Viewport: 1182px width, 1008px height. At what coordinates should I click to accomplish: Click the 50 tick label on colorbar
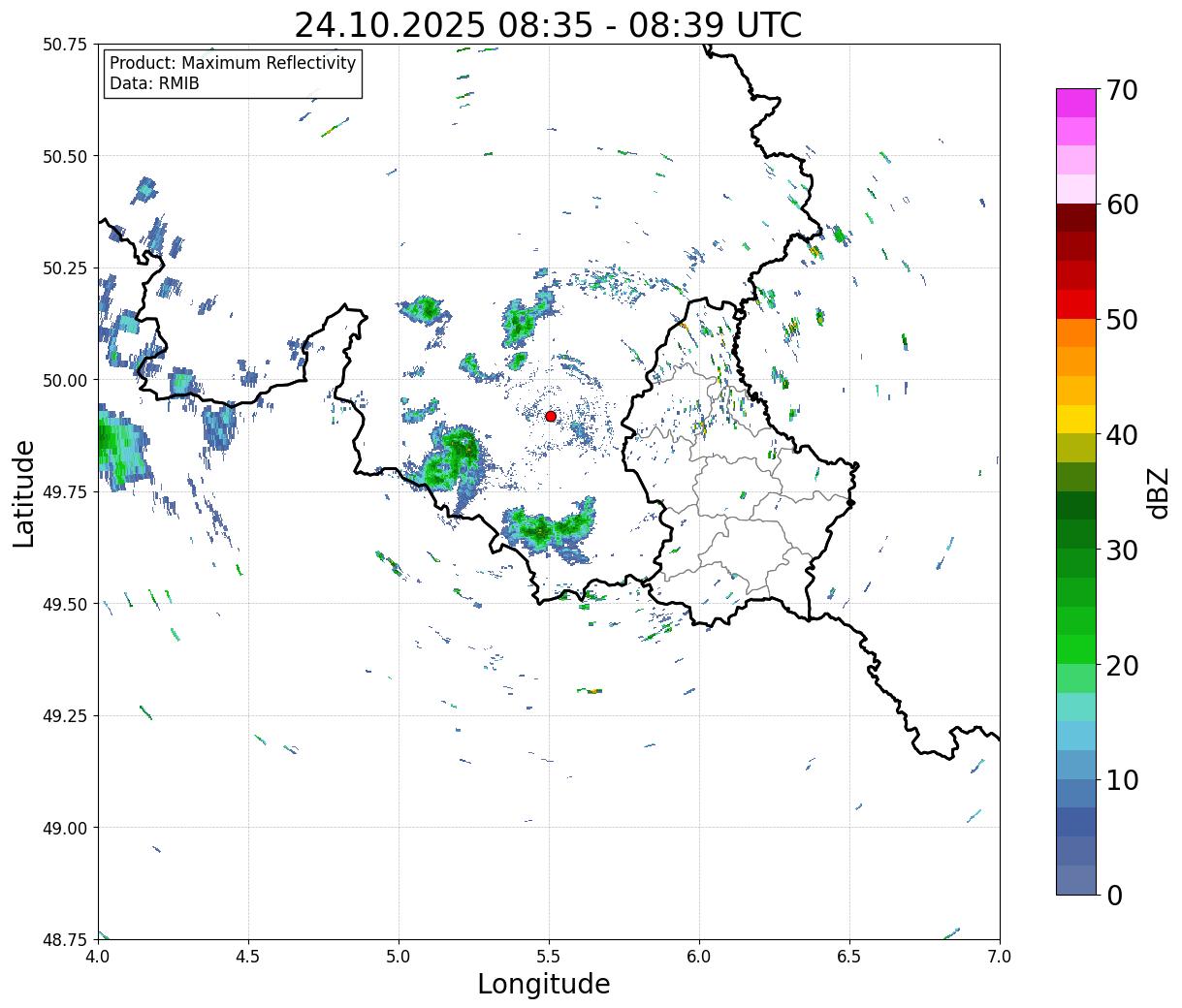1121,320
